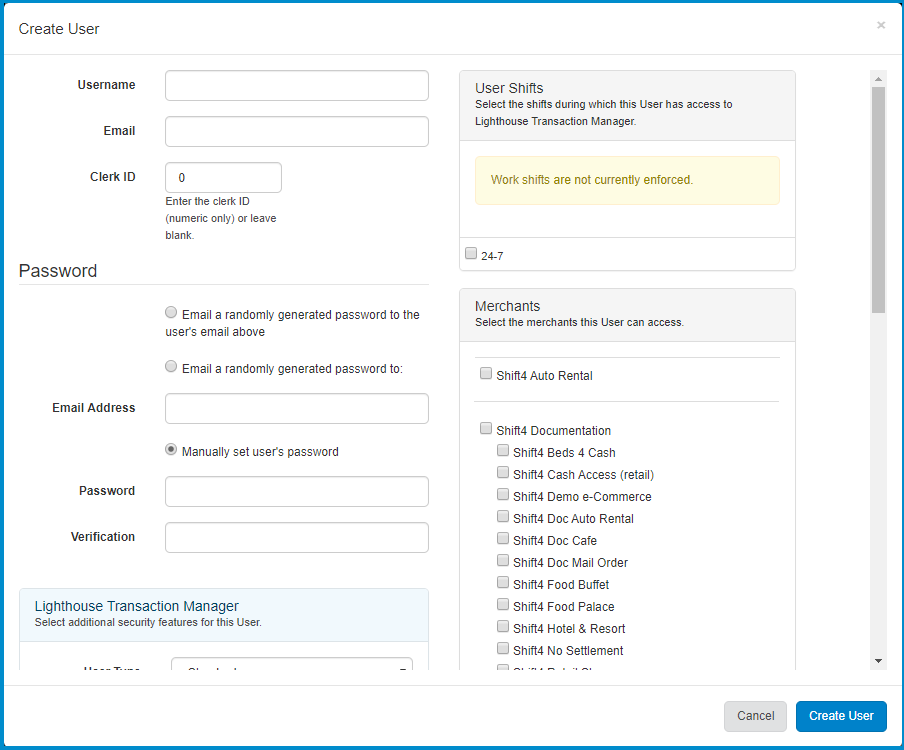Close the Create User dialog
The width and height of the screenshot is (904, 750).
[x=880, y=25]
